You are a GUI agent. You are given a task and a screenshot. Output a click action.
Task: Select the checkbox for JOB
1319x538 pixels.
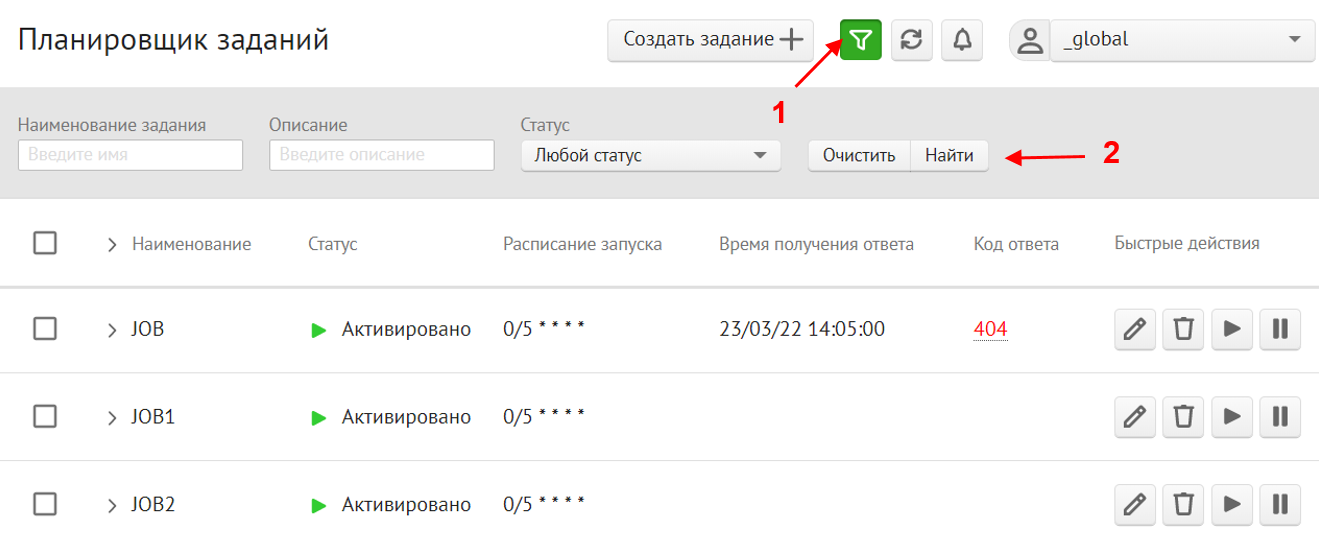coord(45,329)
